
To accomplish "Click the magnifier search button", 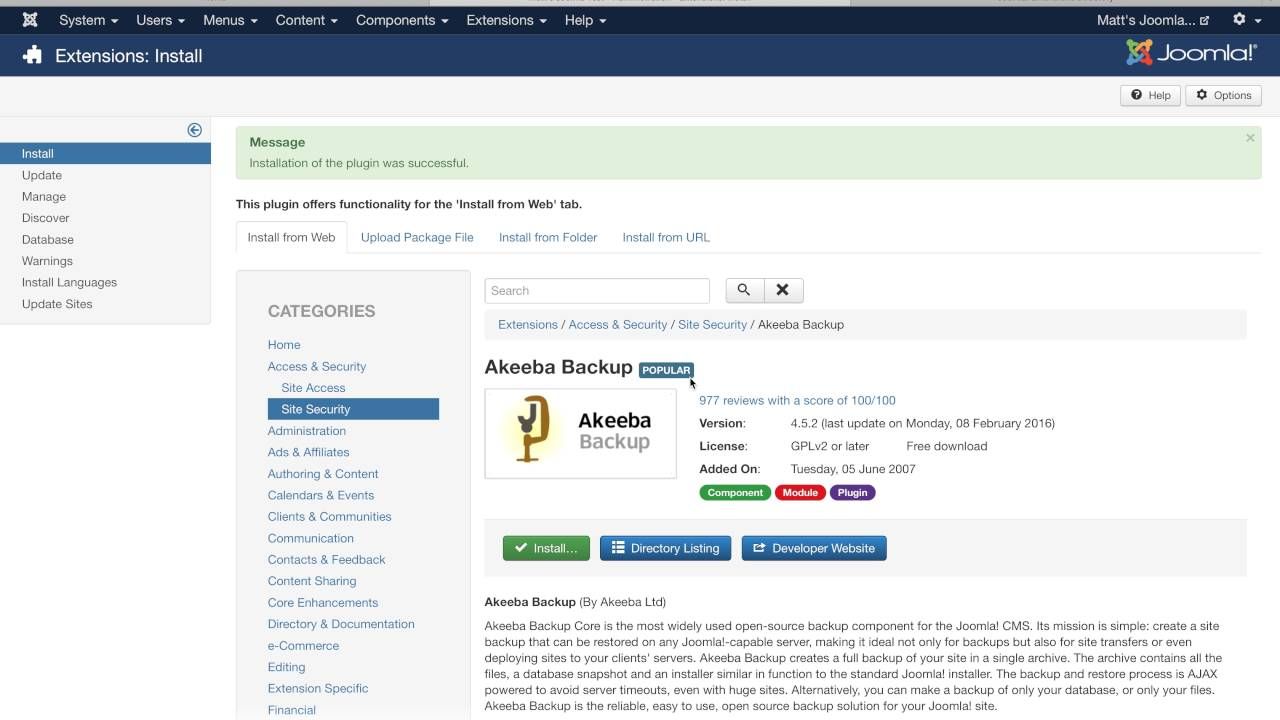I will pyautogui.click(x=744, y=290).
